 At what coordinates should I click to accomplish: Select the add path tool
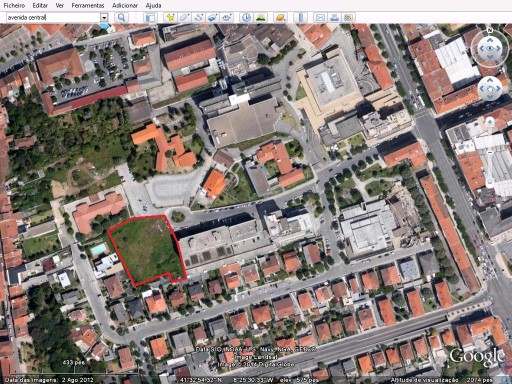(x=199, y=17)
